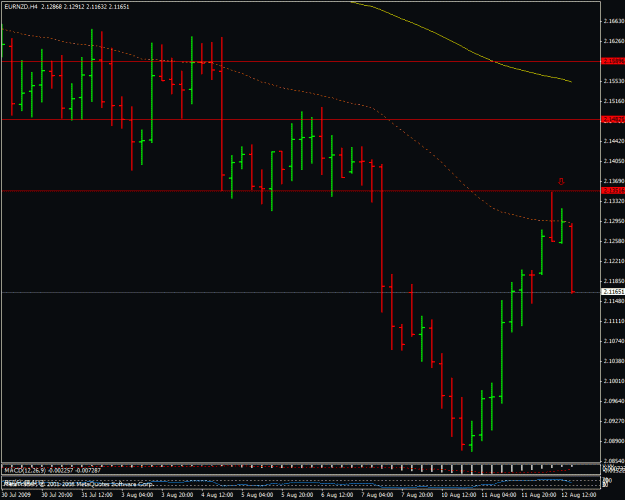
Task: Click the 2.13690 price axis label
Action: point(614,181)
